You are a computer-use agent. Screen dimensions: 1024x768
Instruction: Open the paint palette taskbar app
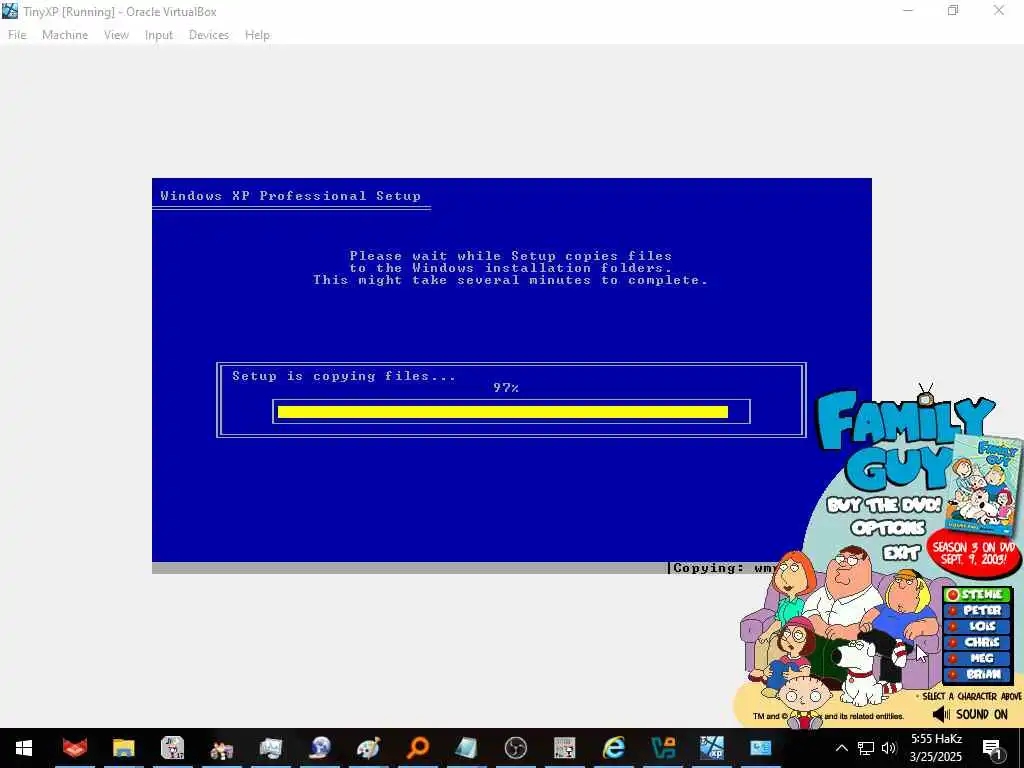coord(368,748)
